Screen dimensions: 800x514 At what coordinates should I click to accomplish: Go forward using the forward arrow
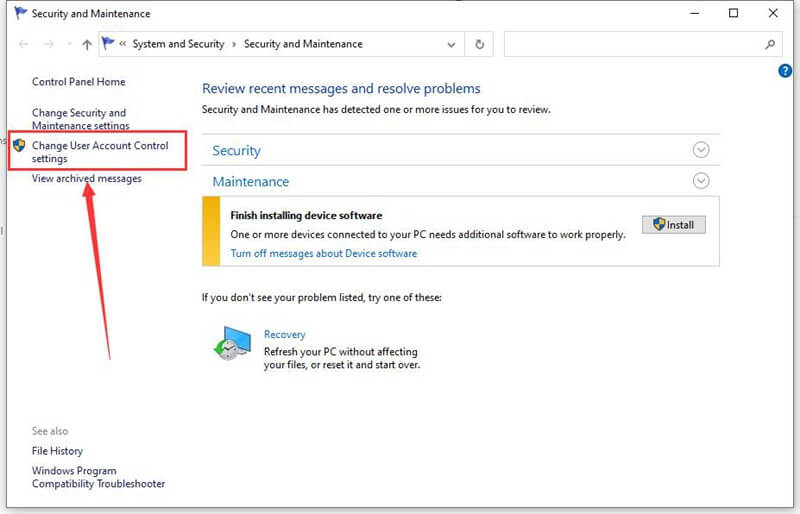(48, 44)
